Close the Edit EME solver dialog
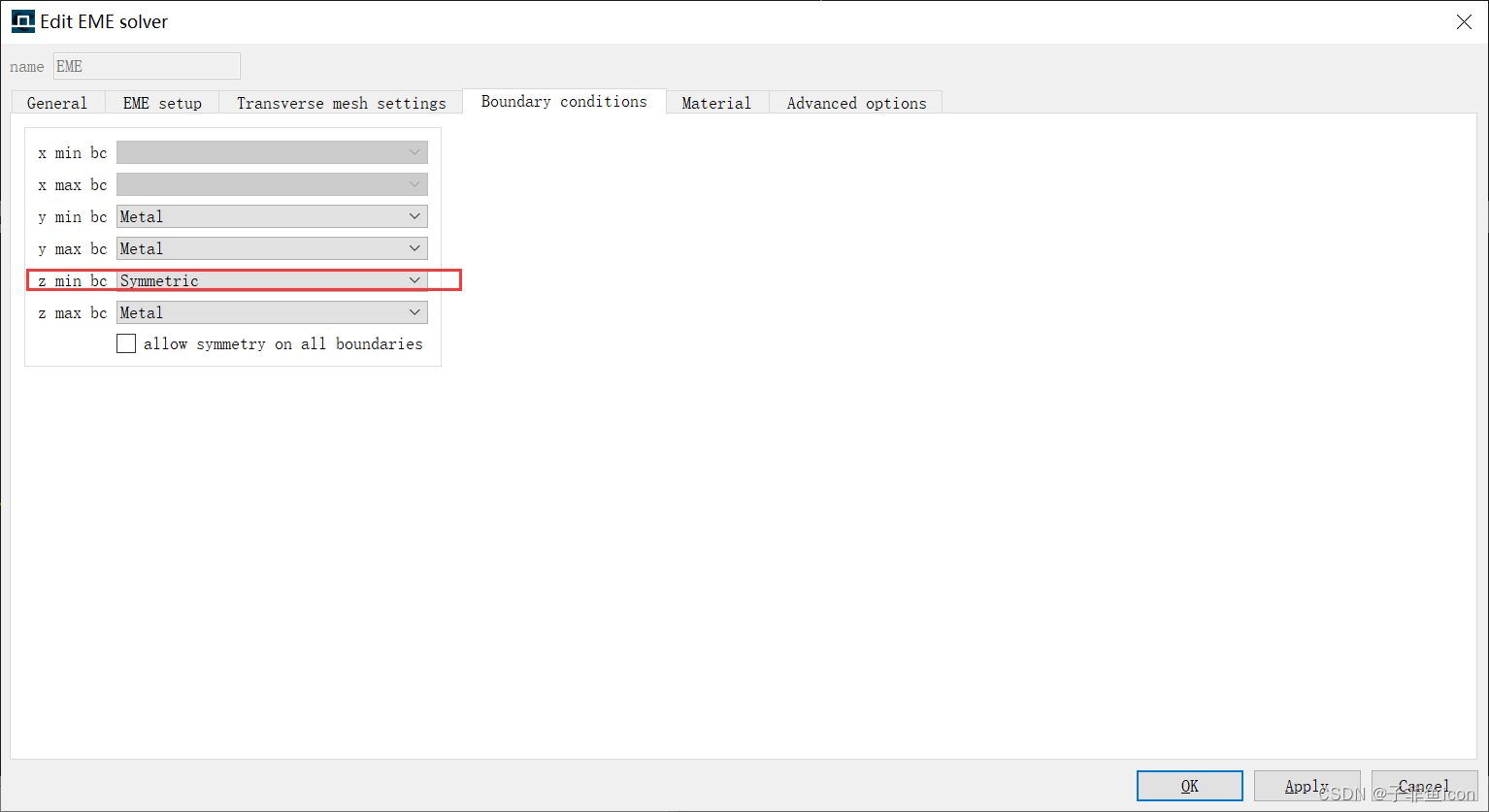 click(1464, 21)
